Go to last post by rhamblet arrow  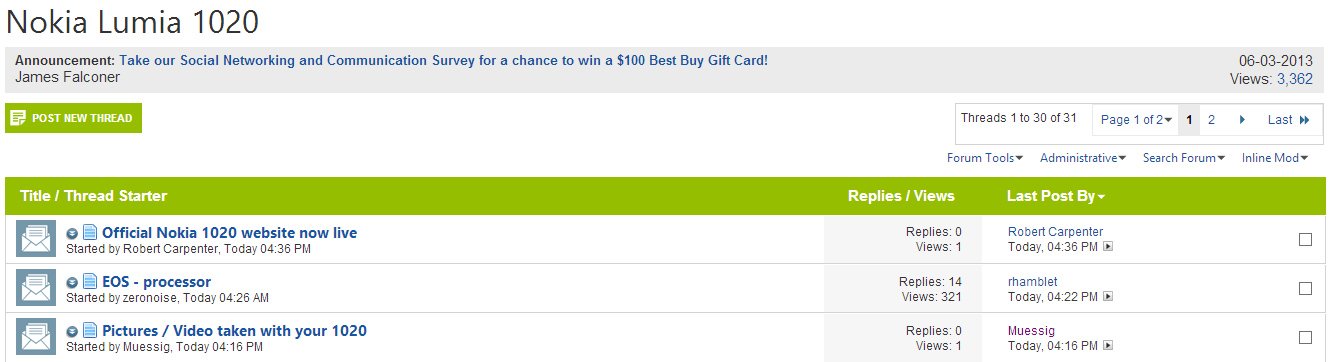[1107, 297]
